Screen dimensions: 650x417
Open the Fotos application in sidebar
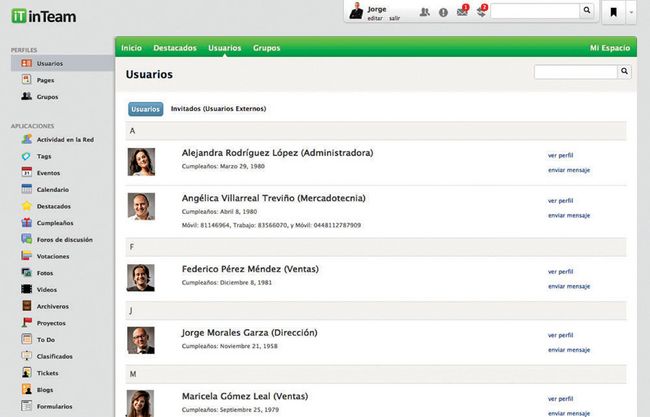pos(46,273)
